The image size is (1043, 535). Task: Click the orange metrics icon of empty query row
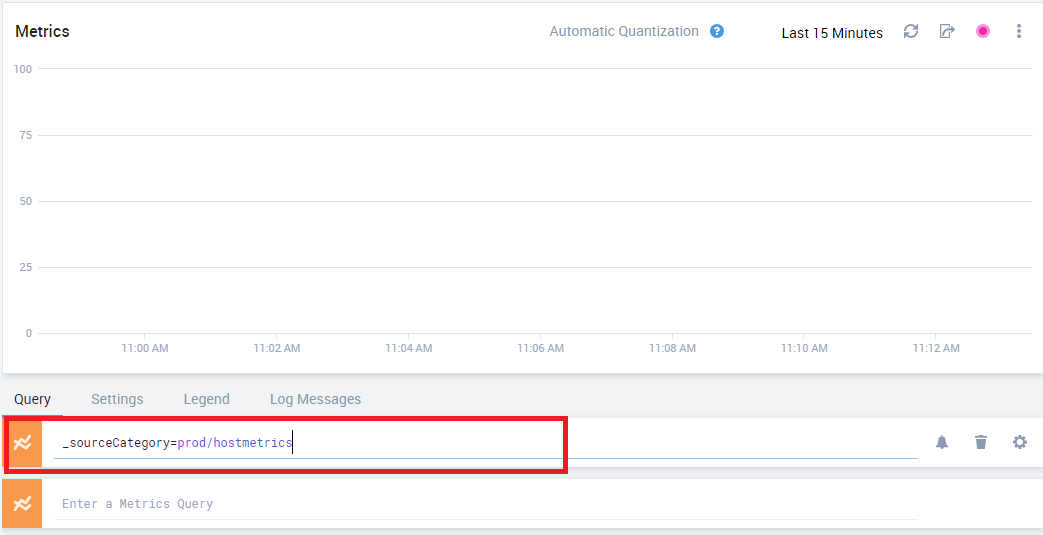[23, 504]
